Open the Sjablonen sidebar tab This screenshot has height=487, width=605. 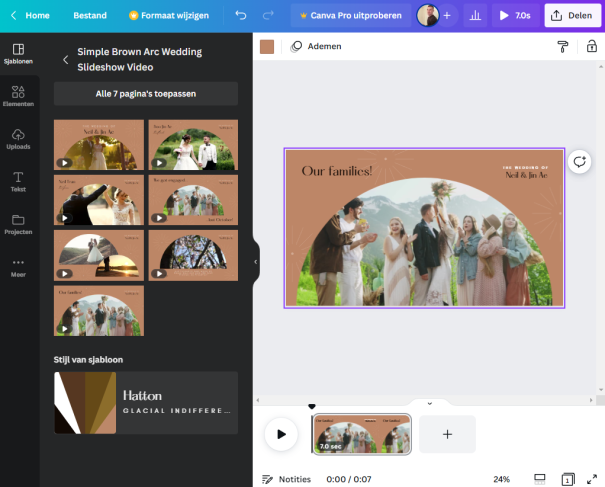click(18, 54)
